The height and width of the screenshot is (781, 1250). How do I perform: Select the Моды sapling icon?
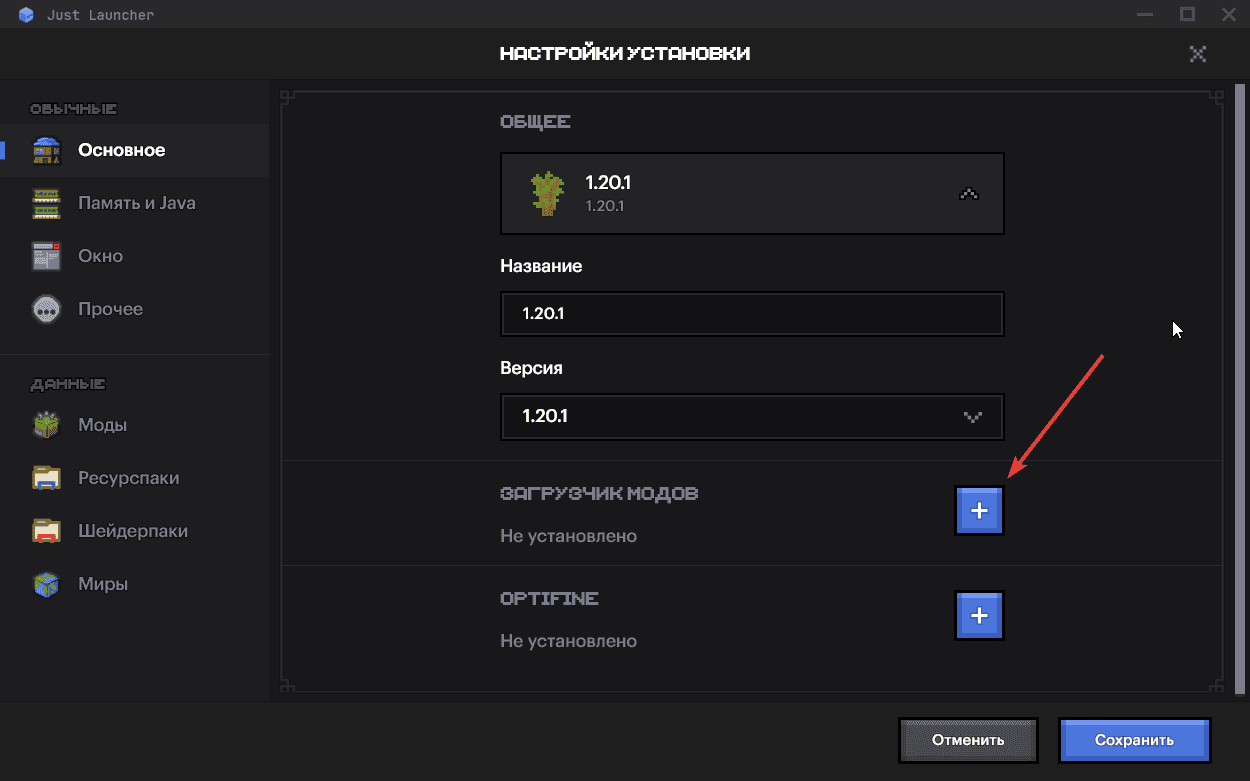46,424
